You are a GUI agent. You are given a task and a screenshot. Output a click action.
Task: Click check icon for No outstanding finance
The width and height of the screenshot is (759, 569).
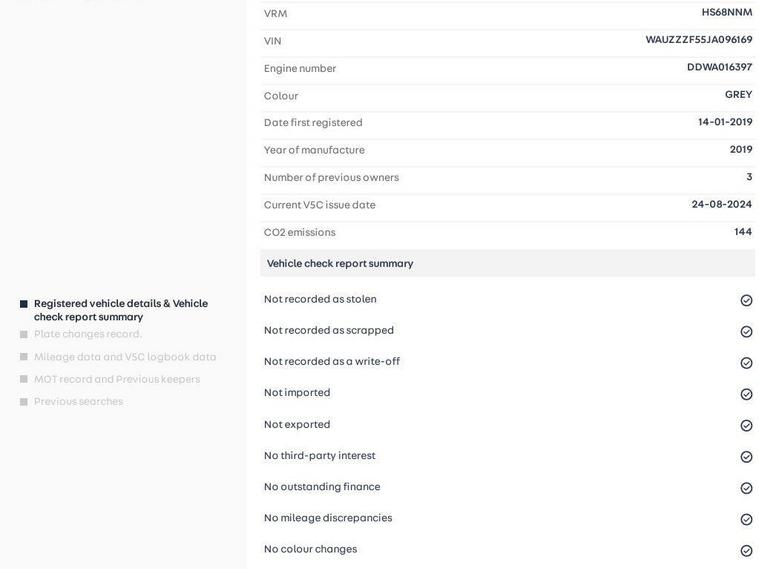[746, 488]
